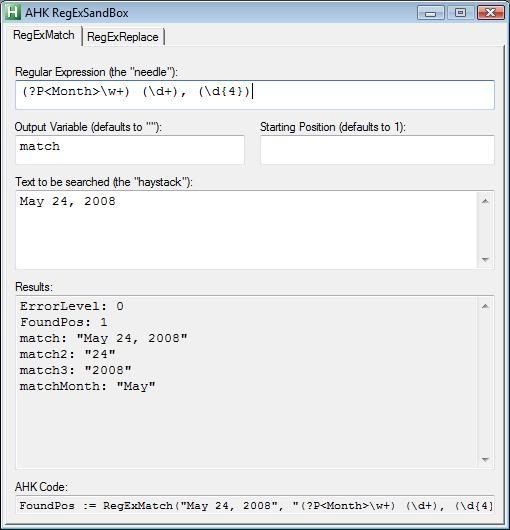Click the empty Starting Position field
510x530 pixels.
click(x=377, y=150)
